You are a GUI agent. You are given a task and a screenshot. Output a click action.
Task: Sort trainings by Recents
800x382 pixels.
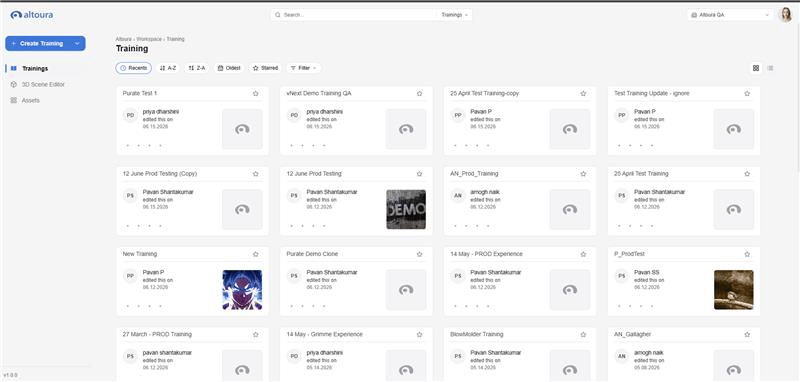[x=134, y=68]
